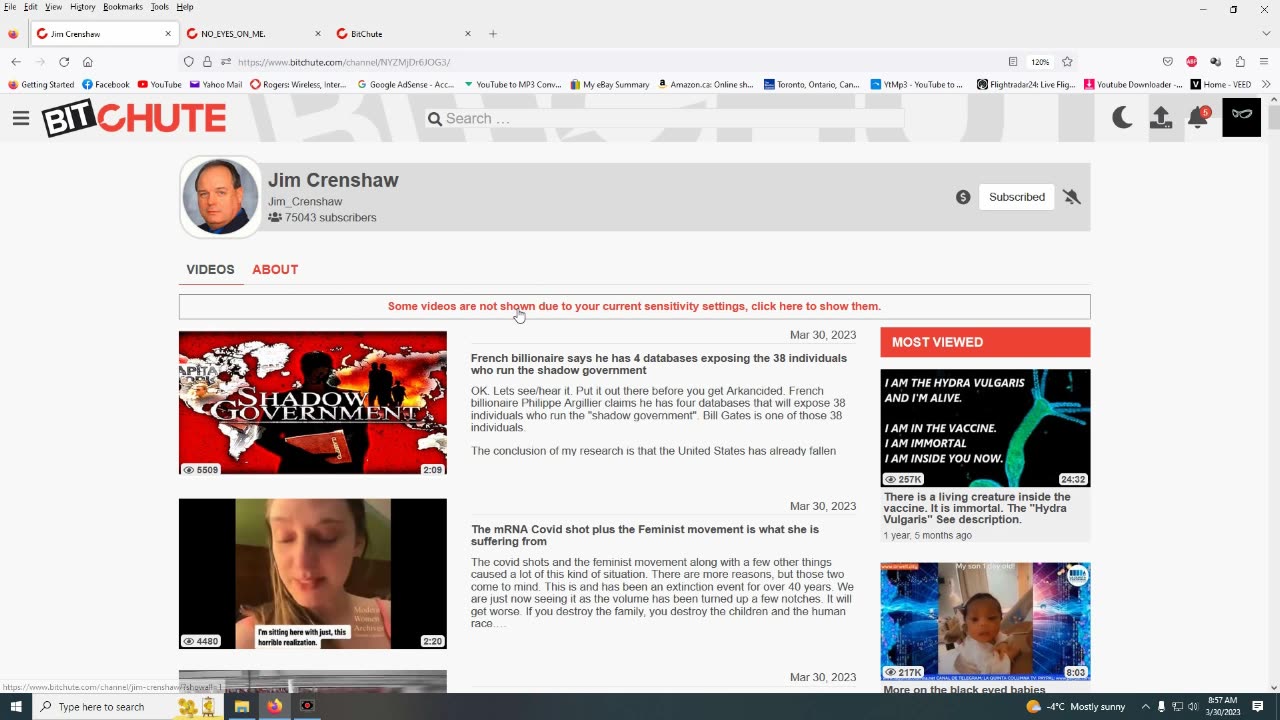Open a new browser tab
The image size is (1280, 720).
pos(493,34)
